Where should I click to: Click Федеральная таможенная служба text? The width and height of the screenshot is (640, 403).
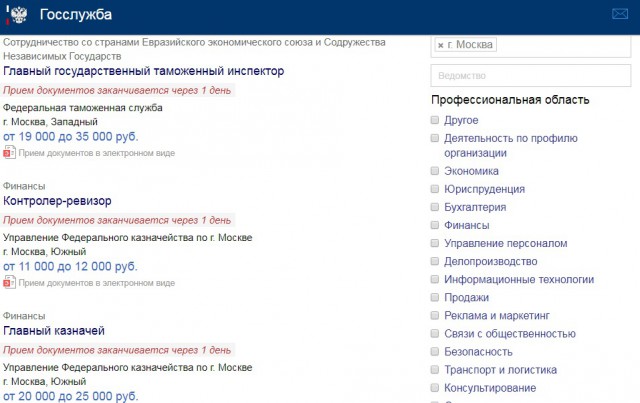[82, 108]
